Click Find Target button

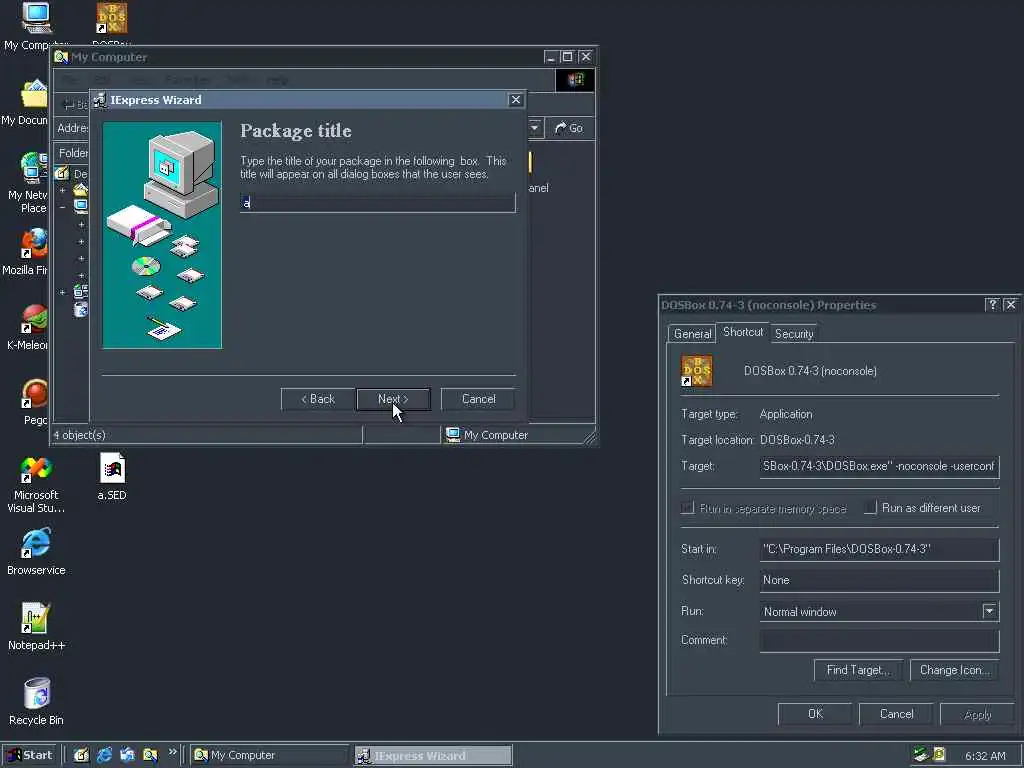pos(858,670)
